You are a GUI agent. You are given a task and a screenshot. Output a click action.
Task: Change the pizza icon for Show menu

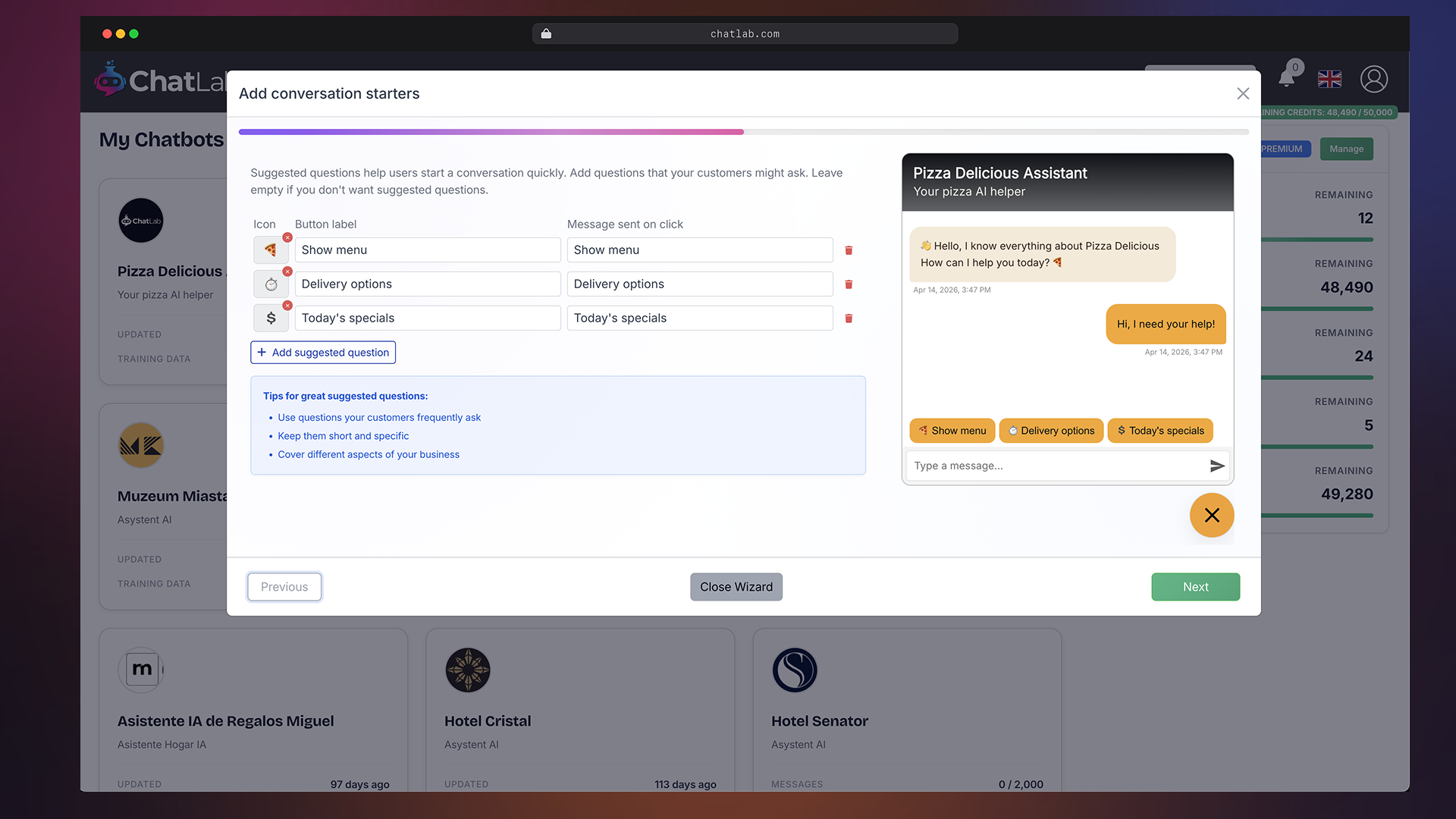pyautogui.click(x=271, y=250)
